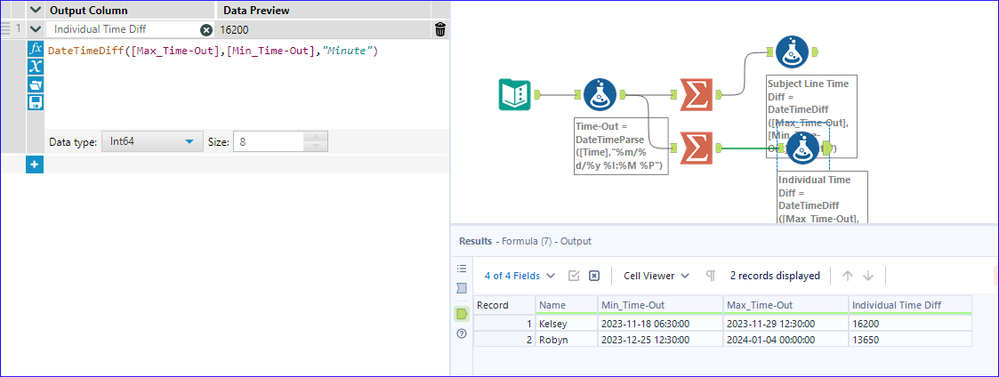Click the Name column header
The height and width of the screenshot is (377, 999).
566,305
